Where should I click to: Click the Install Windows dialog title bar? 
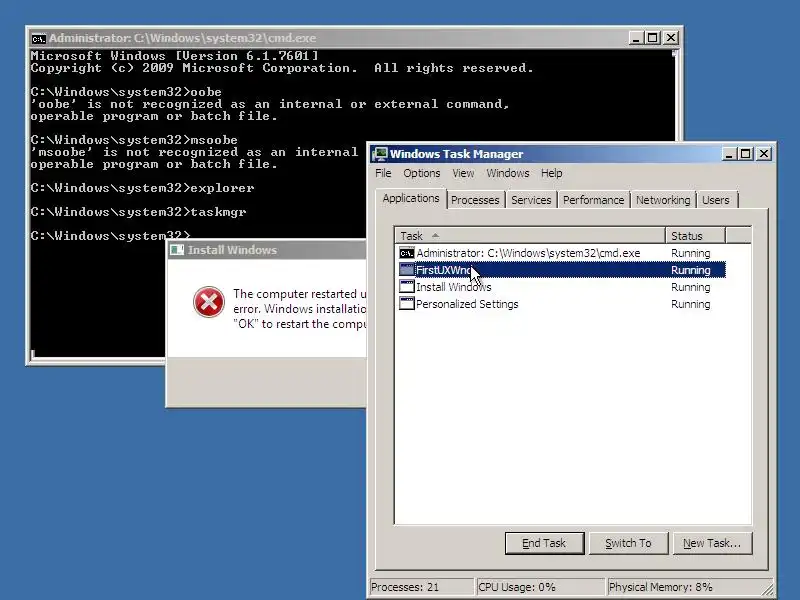click(267, 250)
